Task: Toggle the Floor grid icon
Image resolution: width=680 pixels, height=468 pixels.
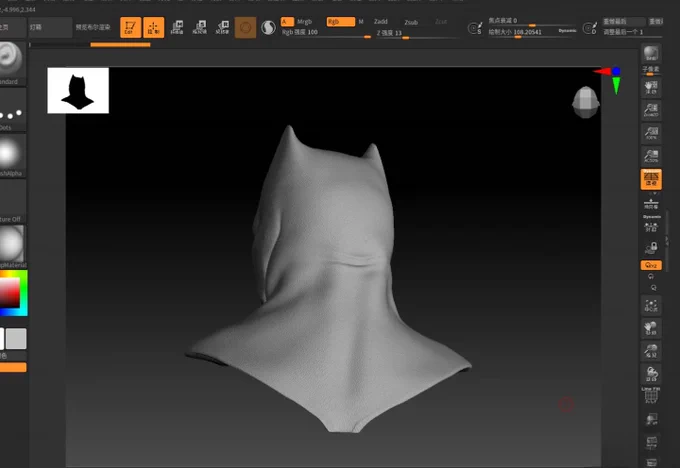Action: (651, 203)
